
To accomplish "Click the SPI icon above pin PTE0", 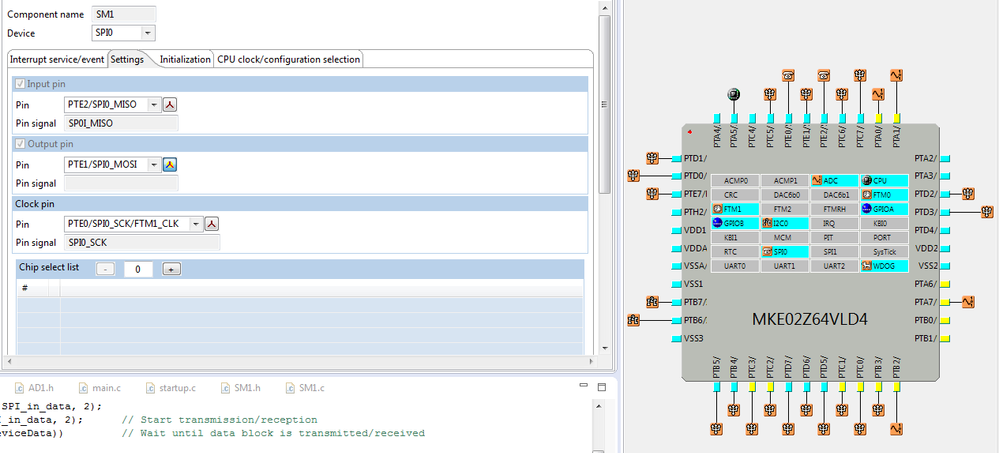I will (788, 76).
